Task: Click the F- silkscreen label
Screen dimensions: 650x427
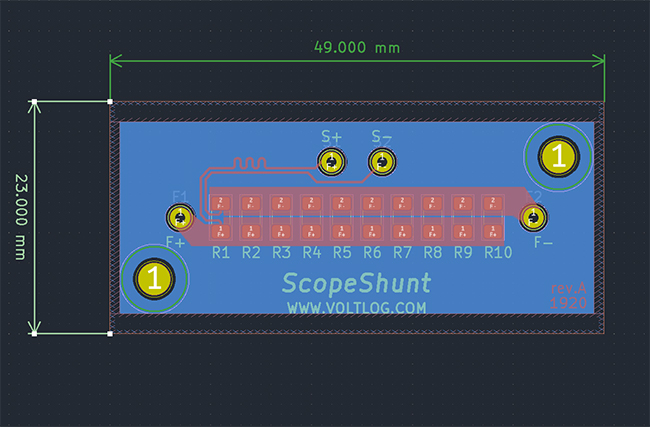Action: point(543,242)
